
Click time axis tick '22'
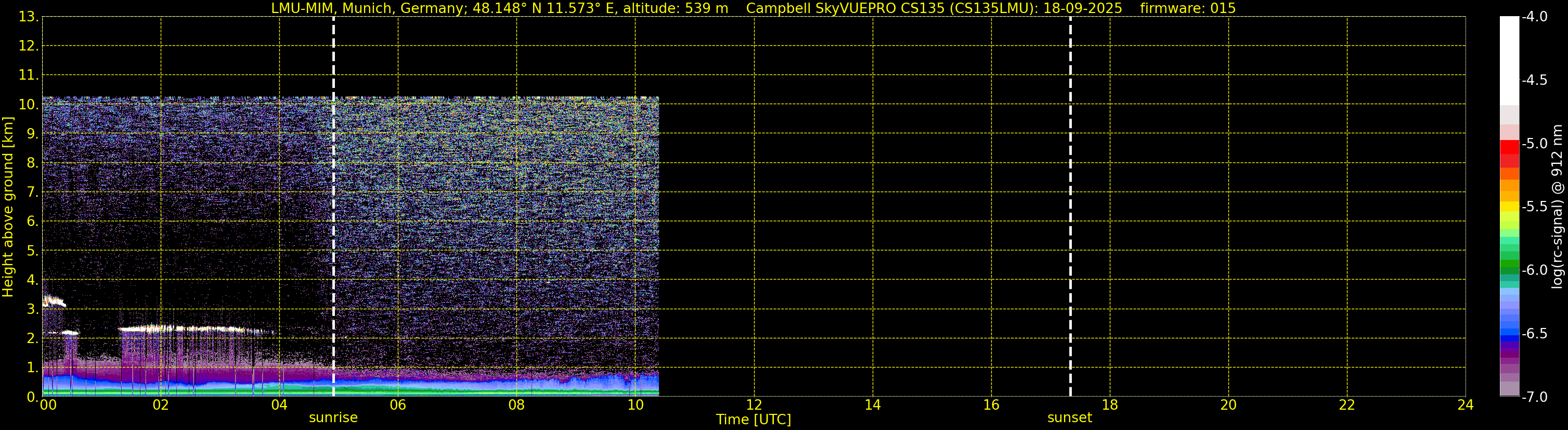(1347, 405)
